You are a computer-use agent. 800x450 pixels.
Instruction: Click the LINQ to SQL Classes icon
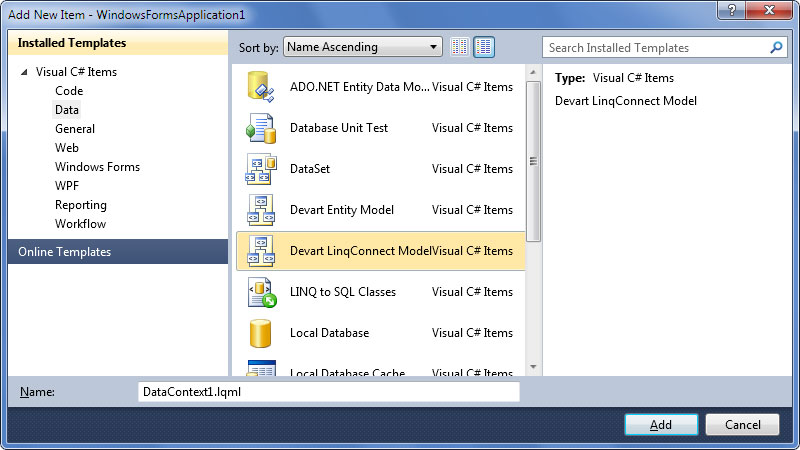(x=262, y=292)
